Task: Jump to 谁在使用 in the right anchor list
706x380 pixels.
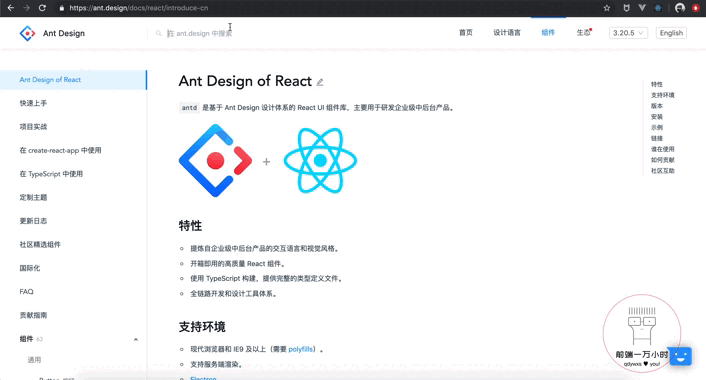Action: tap(662, 149)
